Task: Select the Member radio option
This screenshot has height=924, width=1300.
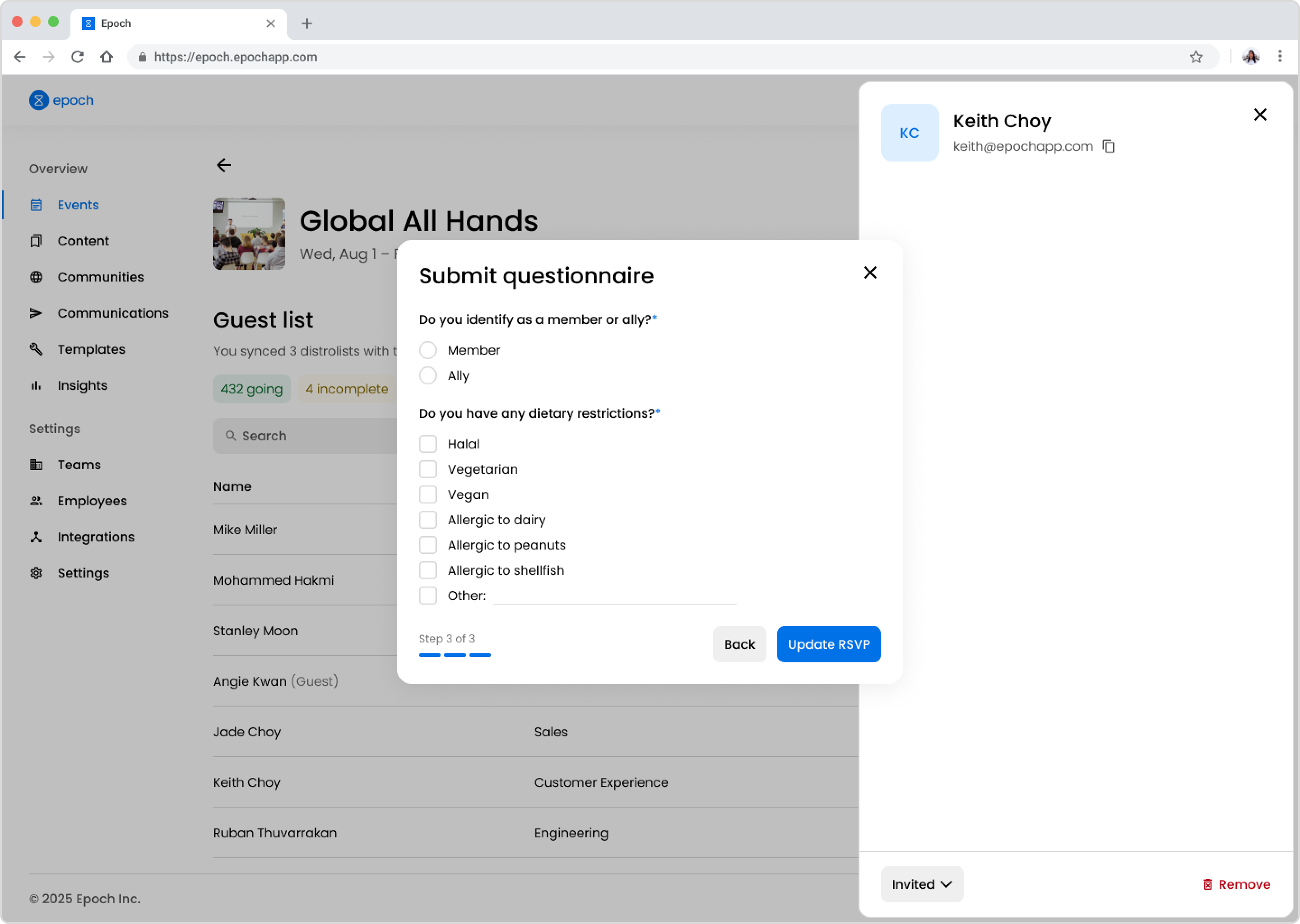Action: click(x=428, y=350)
